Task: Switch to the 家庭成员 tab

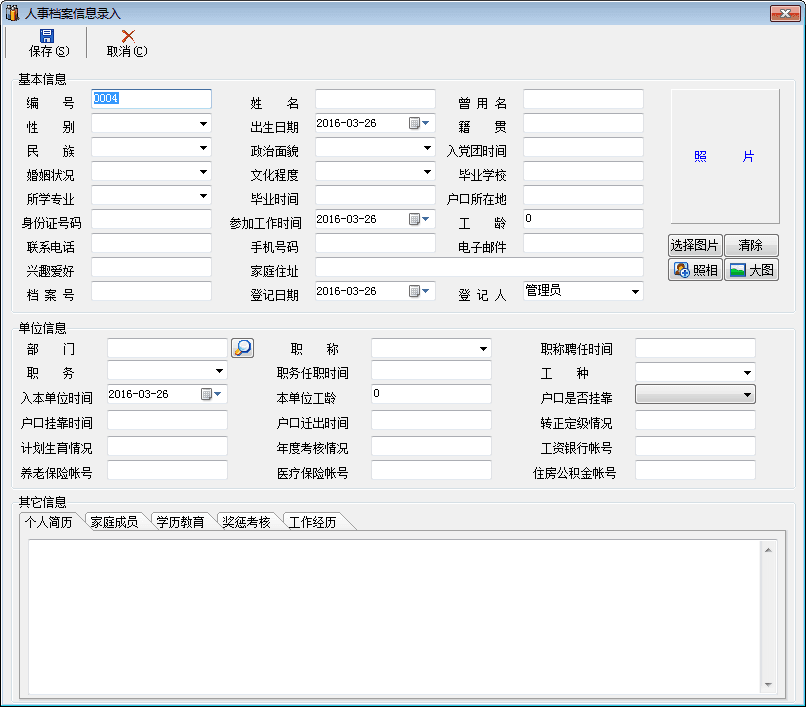Action: (114, 522)
